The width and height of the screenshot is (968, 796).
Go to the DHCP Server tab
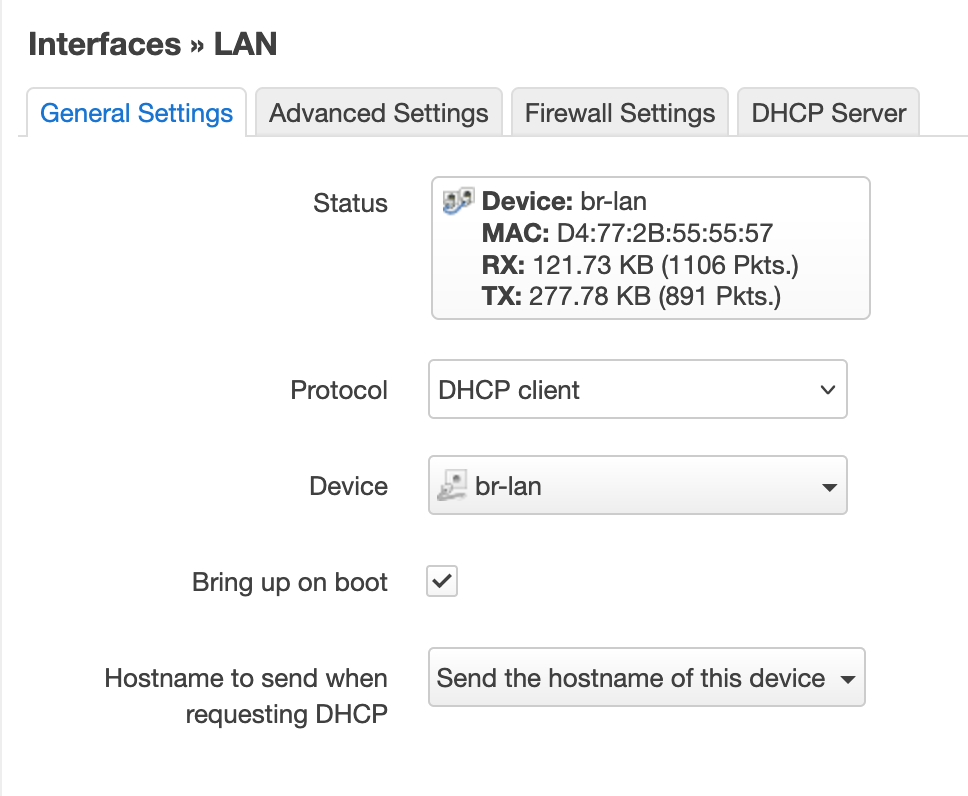[x=828, y=112]
